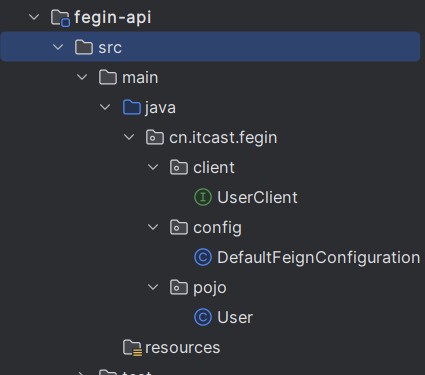The height and width of the screenshot is (375, 425).
Task: Collapse the cn.itcast.fegin package chevron
Action: (x=129, y=137)
